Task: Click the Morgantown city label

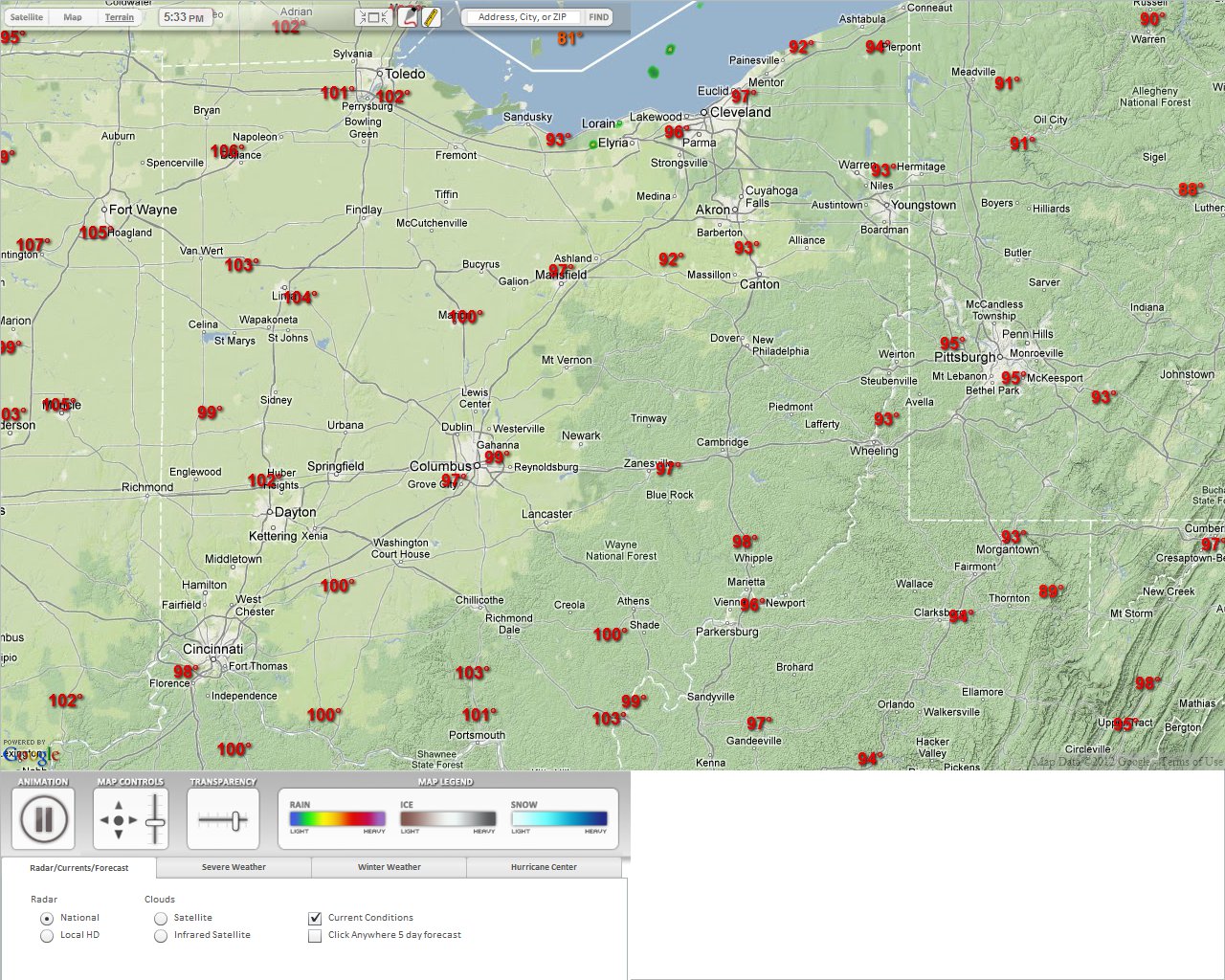Action: (1007, 549)
